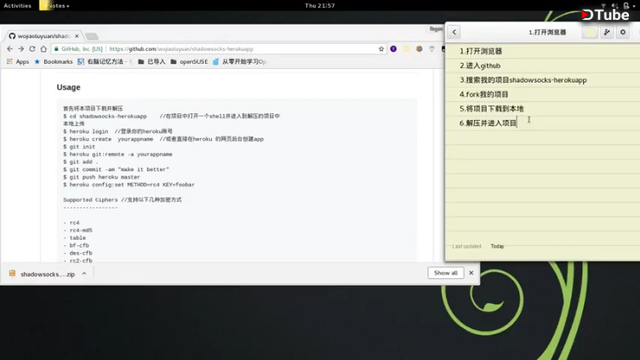This screenshot has width=640, height=360.
Task: Open the openSUSE bookmarks folder
Action: (189, 62)
